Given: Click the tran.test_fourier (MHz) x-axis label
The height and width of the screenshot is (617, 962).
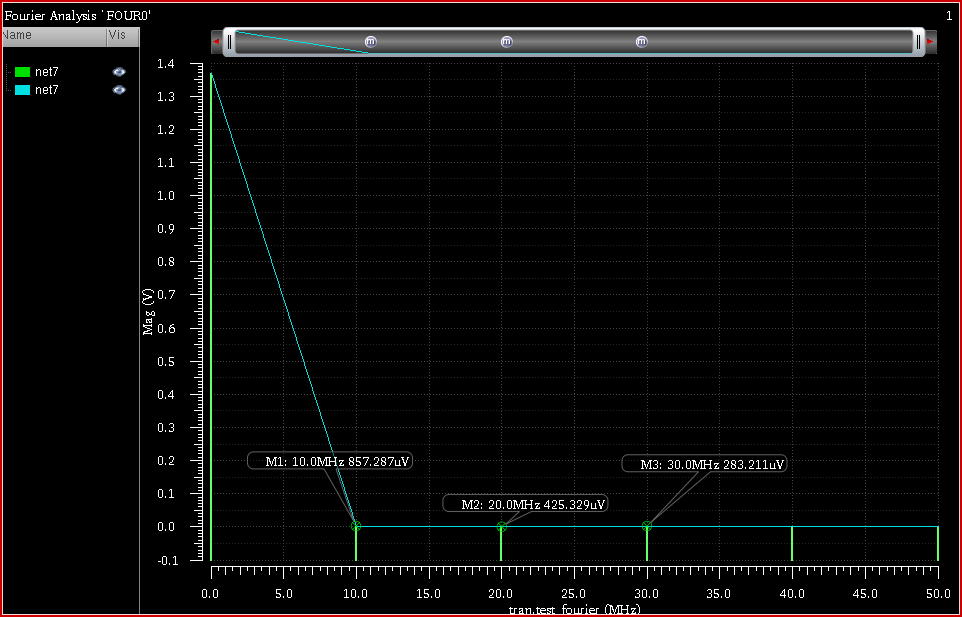Looking at the screenshot, I should click(575, 611).
